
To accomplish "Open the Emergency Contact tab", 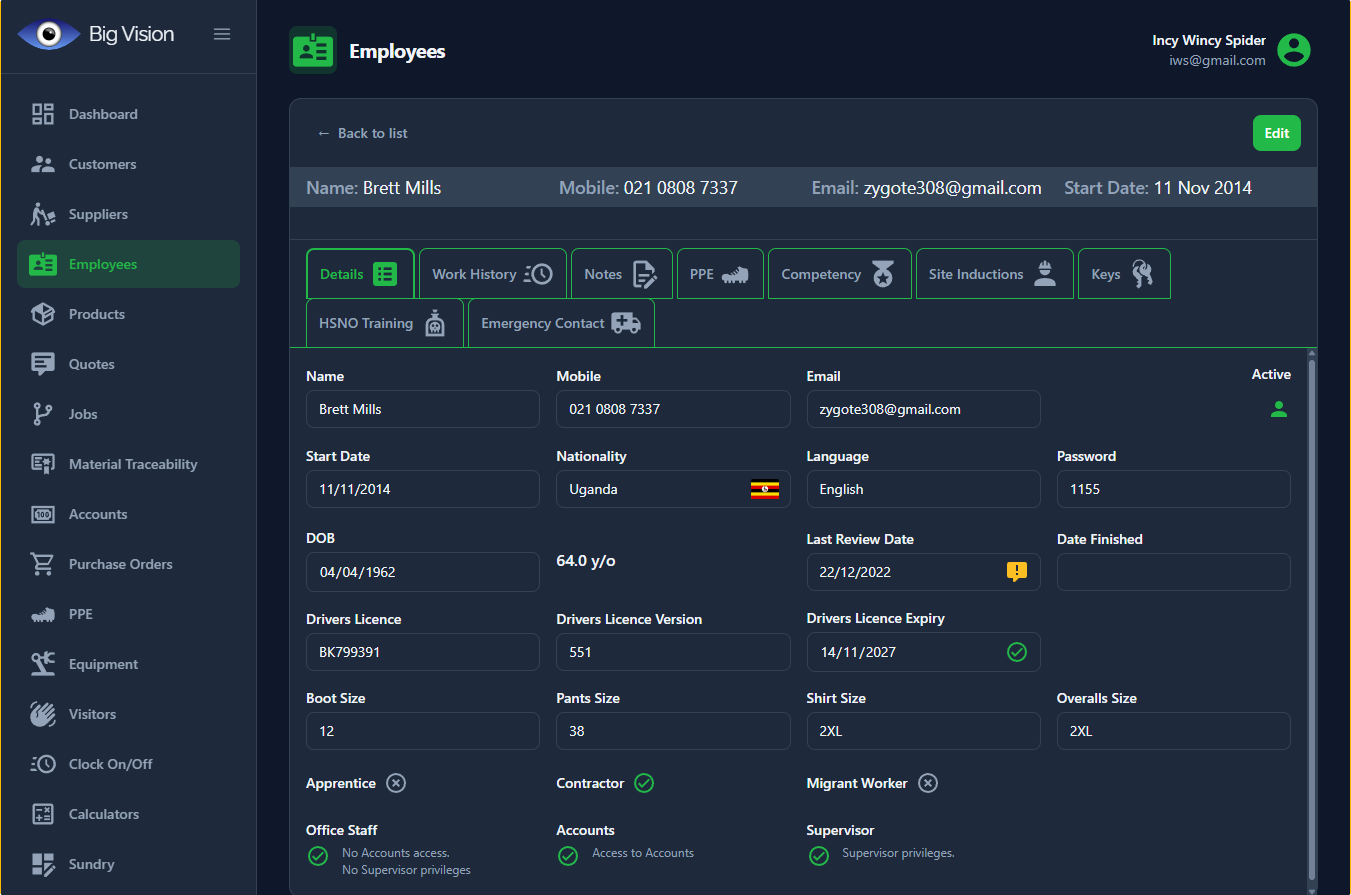I will pyautogui.click(x=560, y=323).
